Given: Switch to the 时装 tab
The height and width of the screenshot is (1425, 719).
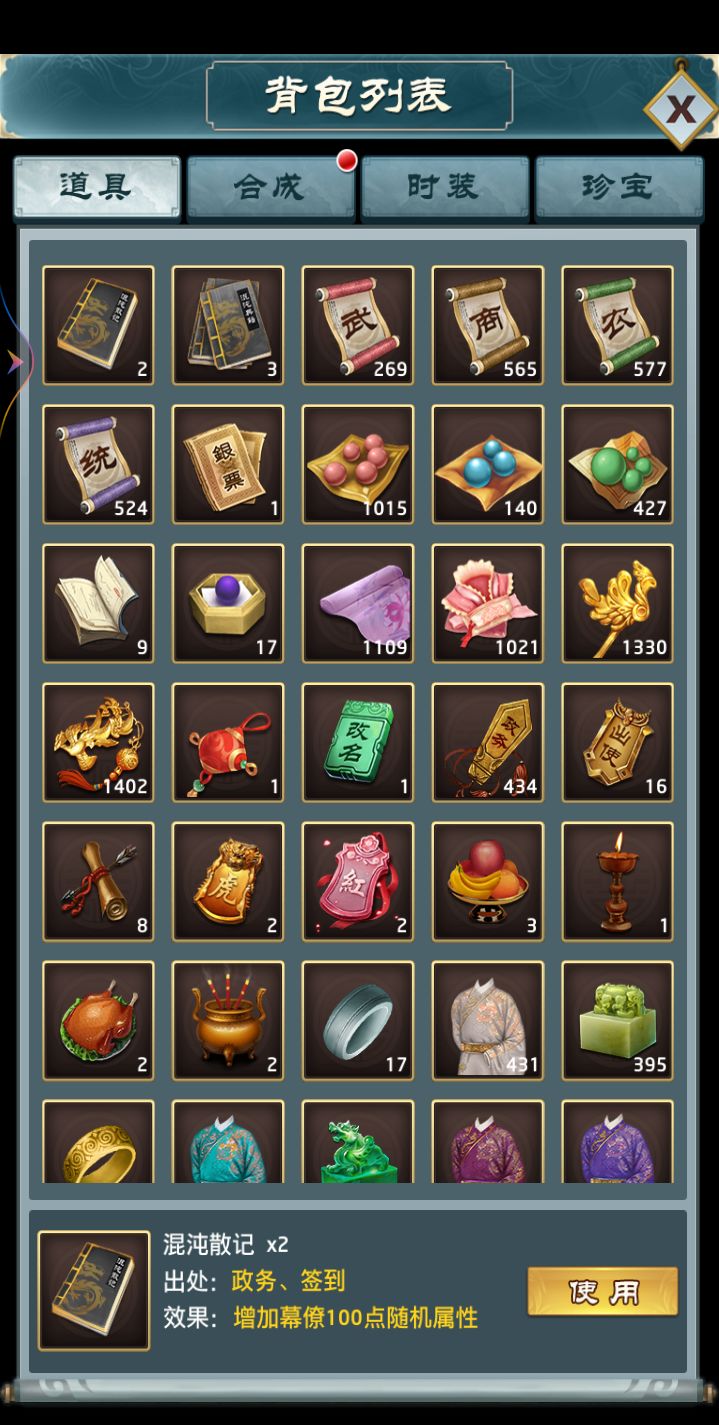Looking at the screenshot, I should pyautogui.click(x=445, y=188).
